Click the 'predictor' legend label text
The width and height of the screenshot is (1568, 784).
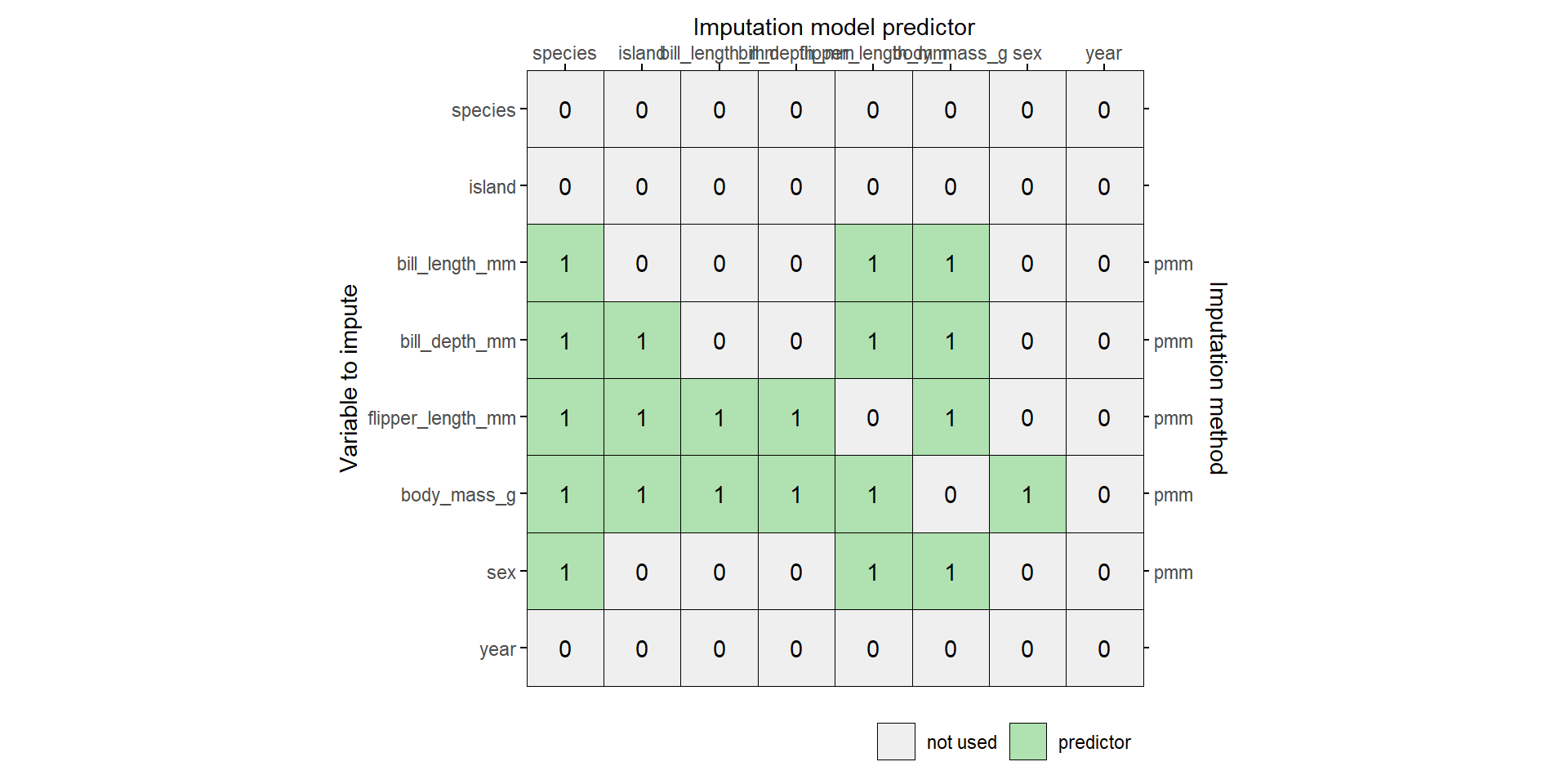coord(1094,742)
